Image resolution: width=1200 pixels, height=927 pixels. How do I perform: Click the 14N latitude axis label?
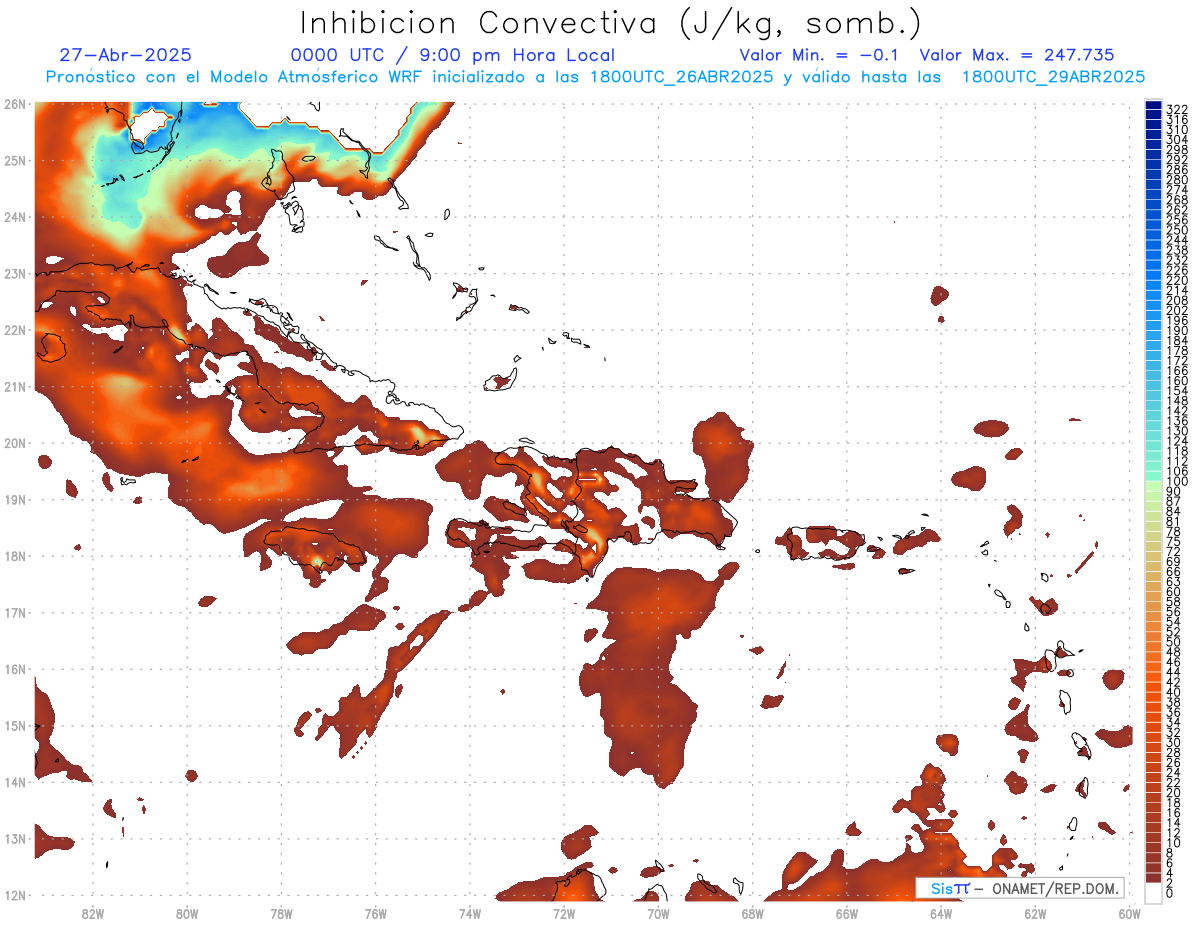pos(14,781)
